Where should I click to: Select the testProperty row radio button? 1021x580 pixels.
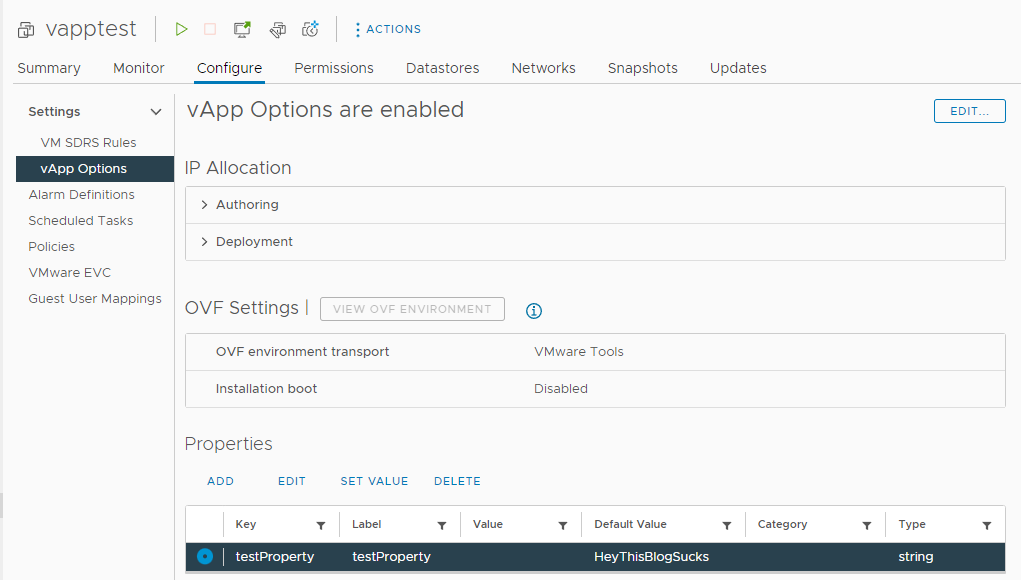205,556
